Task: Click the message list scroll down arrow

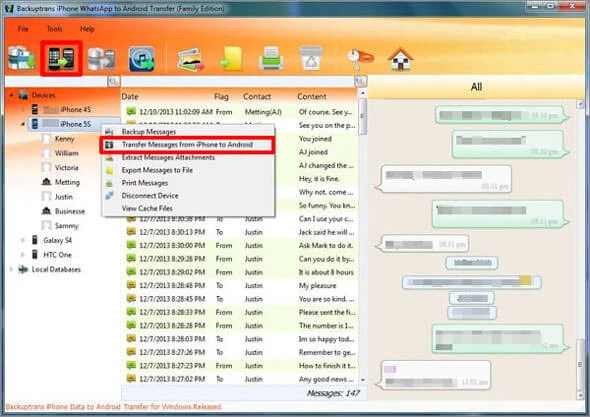Action: pyautogui.click(x=363, y=380)
